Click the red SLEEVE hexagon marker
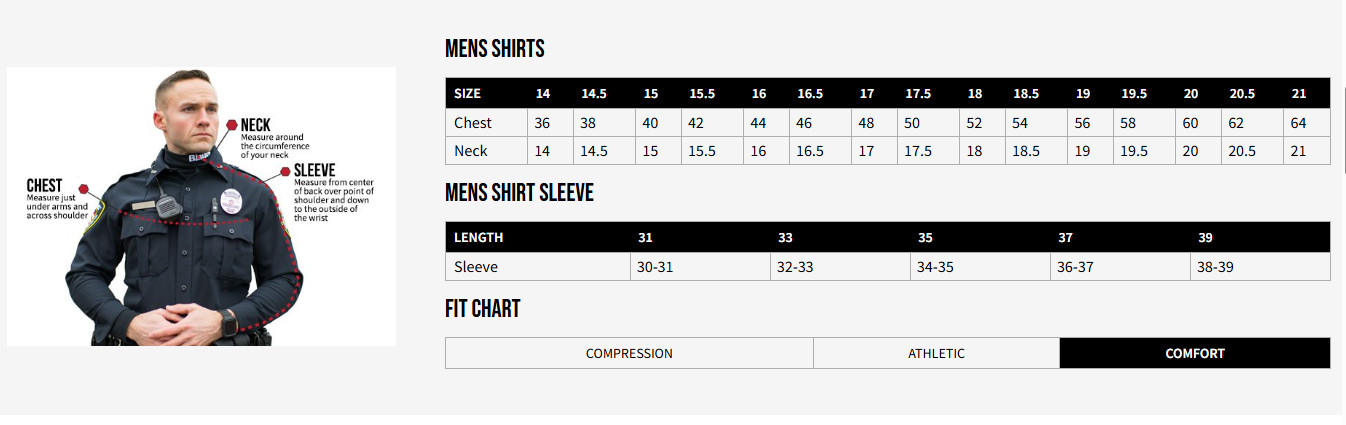Image resolution: width=1346 pixels, height=425 pixels. (x=285, y=170)
